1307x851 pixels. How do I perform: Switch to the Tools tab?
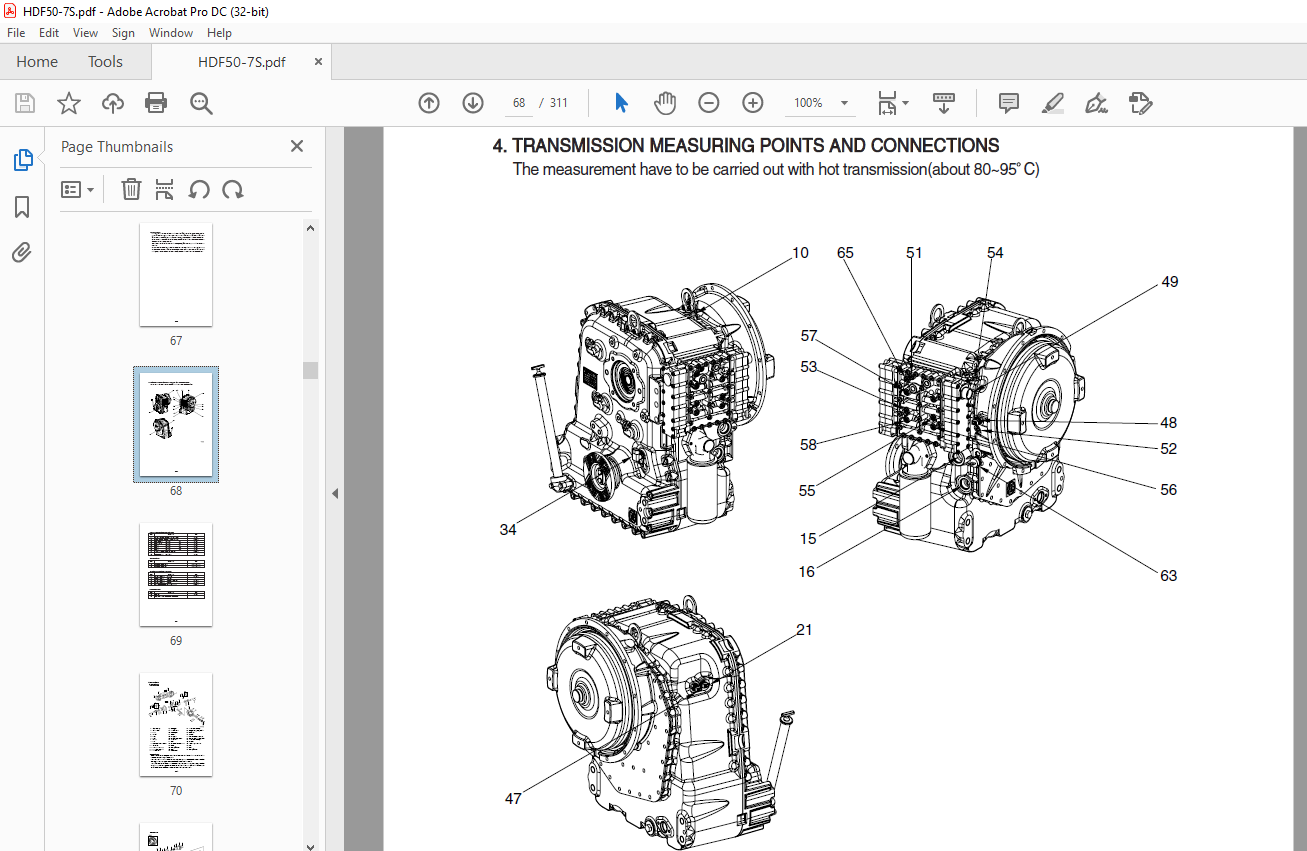click(105, 62)
